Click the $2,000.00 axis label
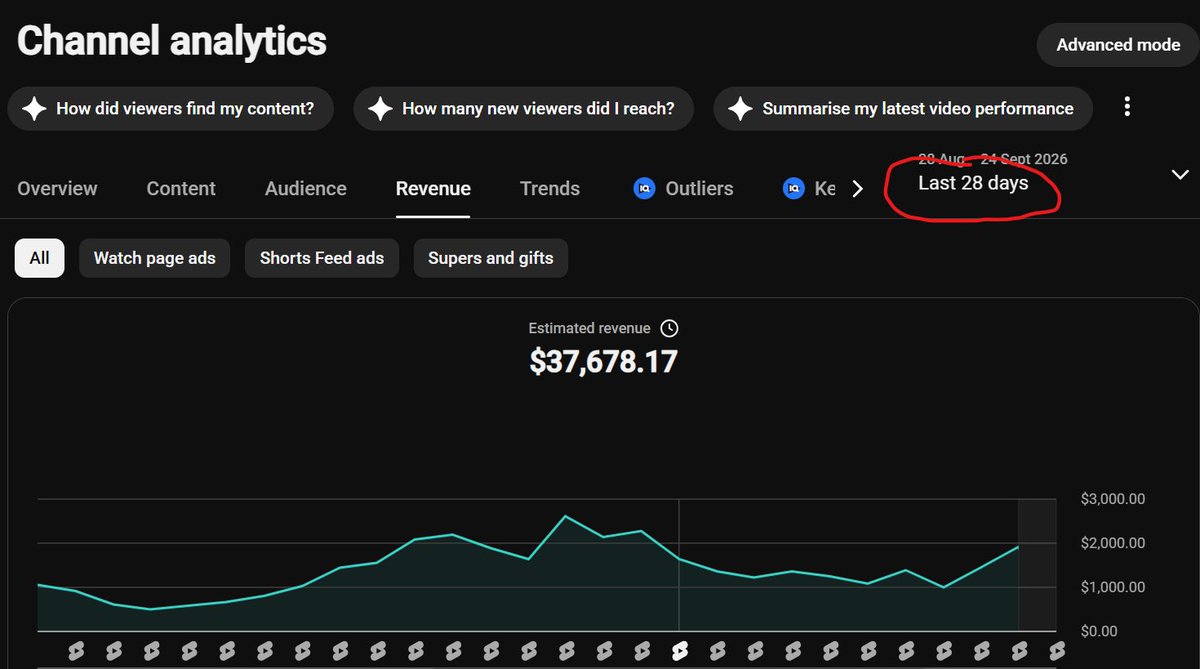Viewport: 1200px width, 669px height. pyautogui.click(x=1113, y=543)
